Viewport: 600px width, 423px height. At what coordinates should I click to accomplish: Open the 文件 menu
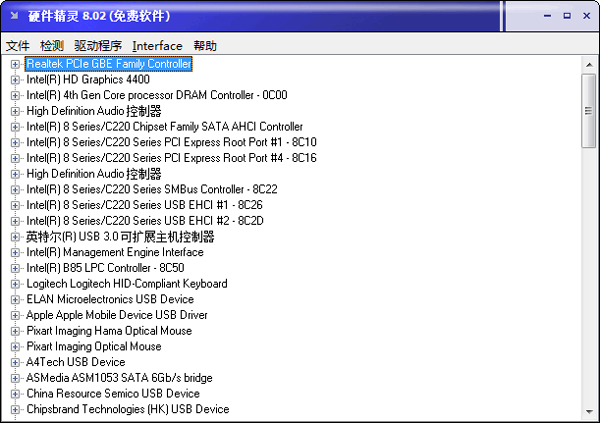(x=18, y=46)
